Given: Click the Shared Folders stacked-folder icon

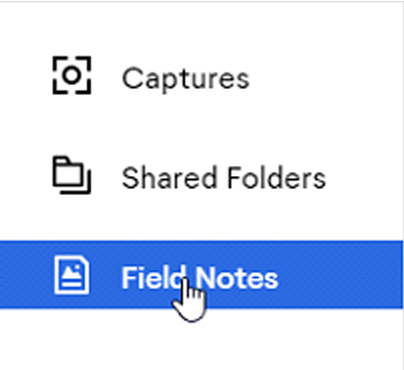Looking at the screenshot, I should (x=72, y=175).
